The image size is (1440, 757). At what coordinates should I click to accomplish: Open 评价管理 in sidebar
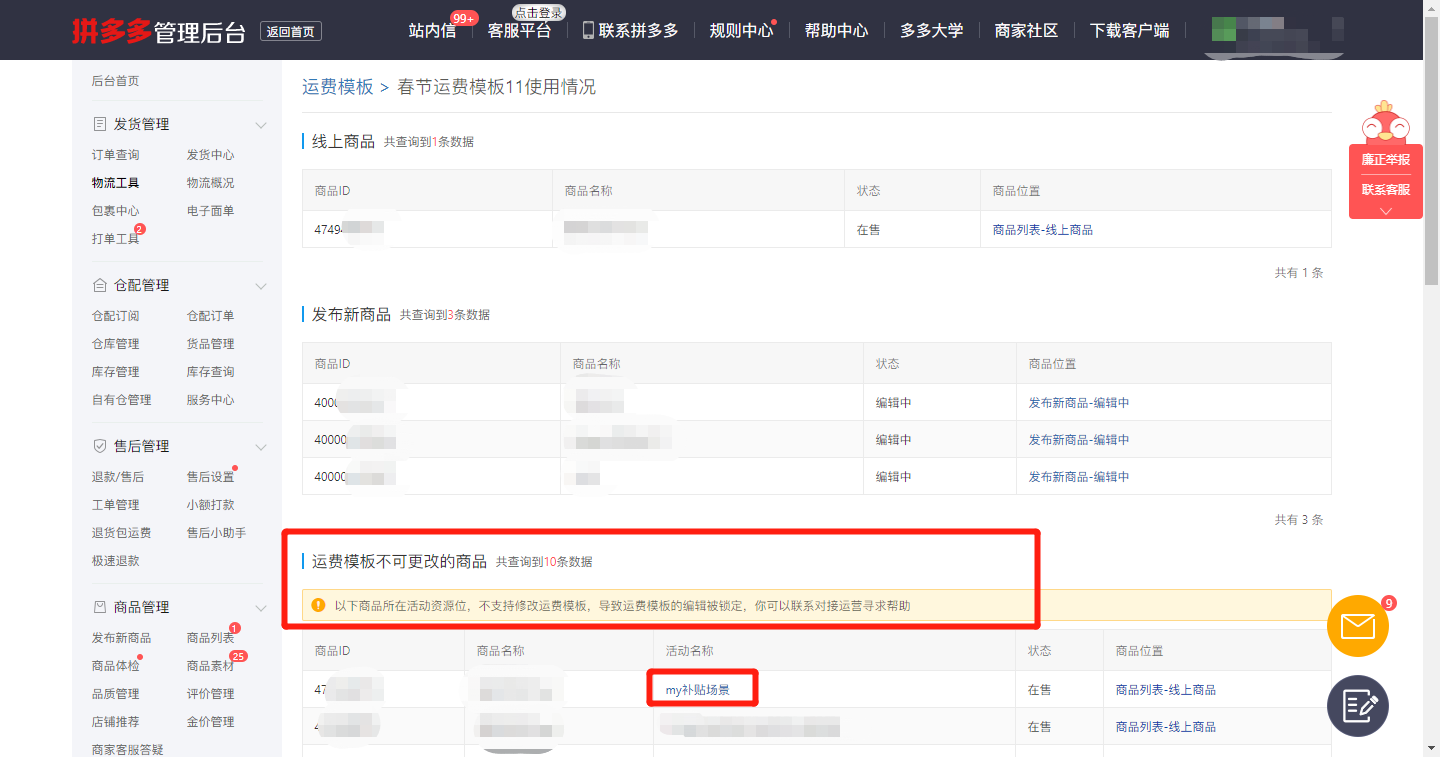coord(210,694)
